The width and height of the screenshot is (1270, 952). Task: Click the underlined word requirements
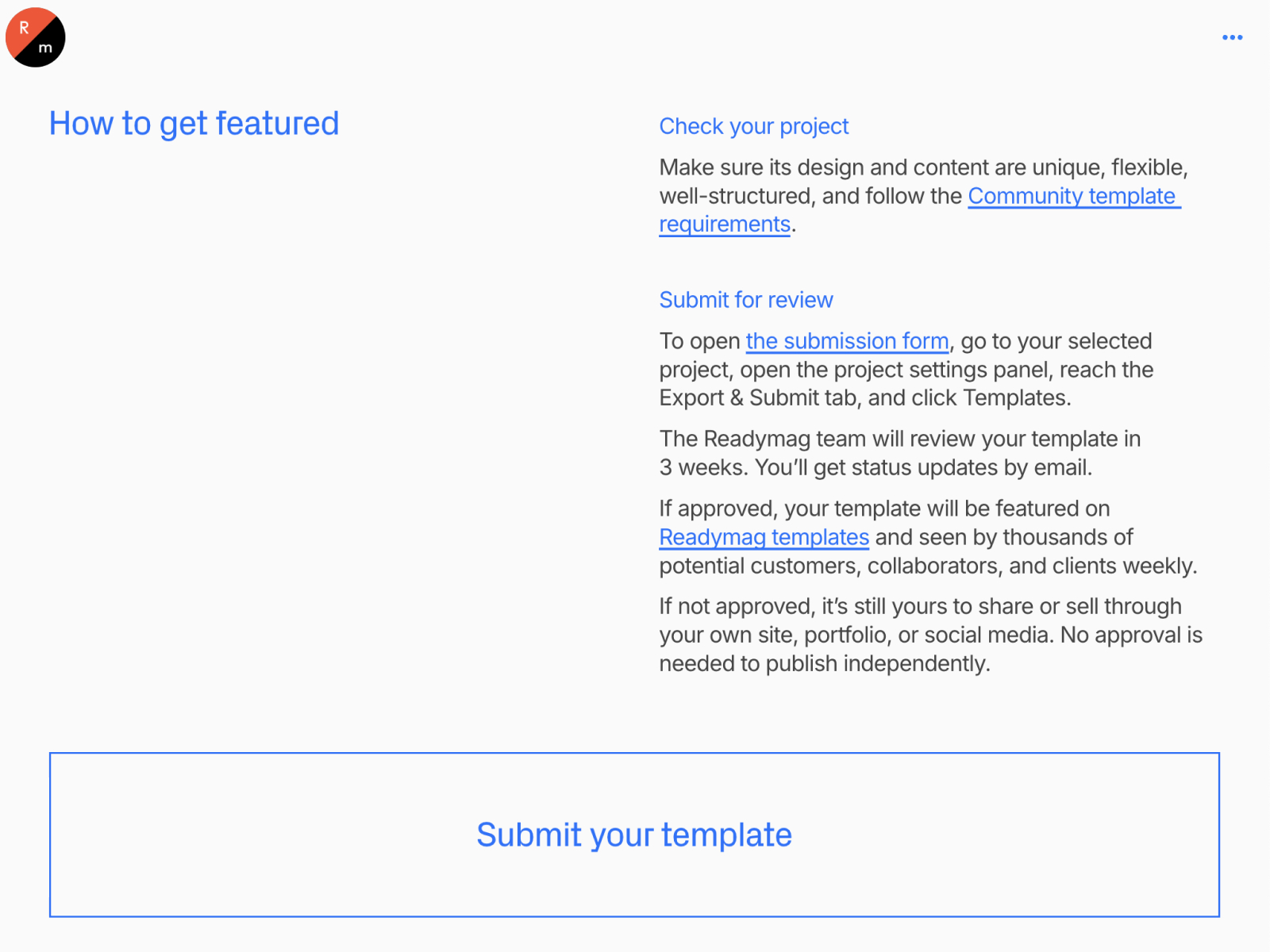click(725, 225)
